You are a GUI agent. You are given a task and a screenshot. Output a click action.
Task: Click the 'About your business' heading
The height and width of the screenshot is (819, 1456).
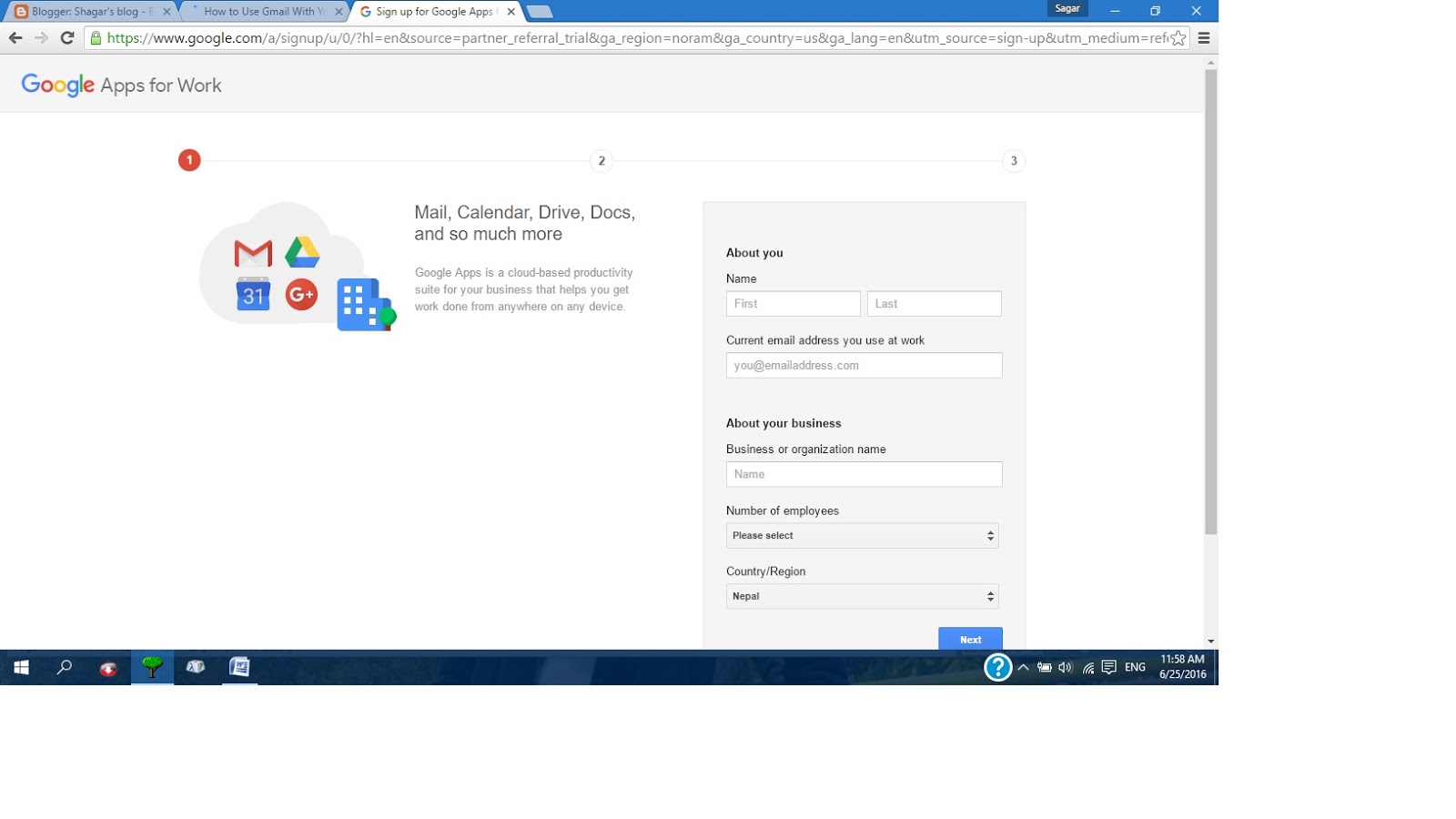click(x=784, y=423)
